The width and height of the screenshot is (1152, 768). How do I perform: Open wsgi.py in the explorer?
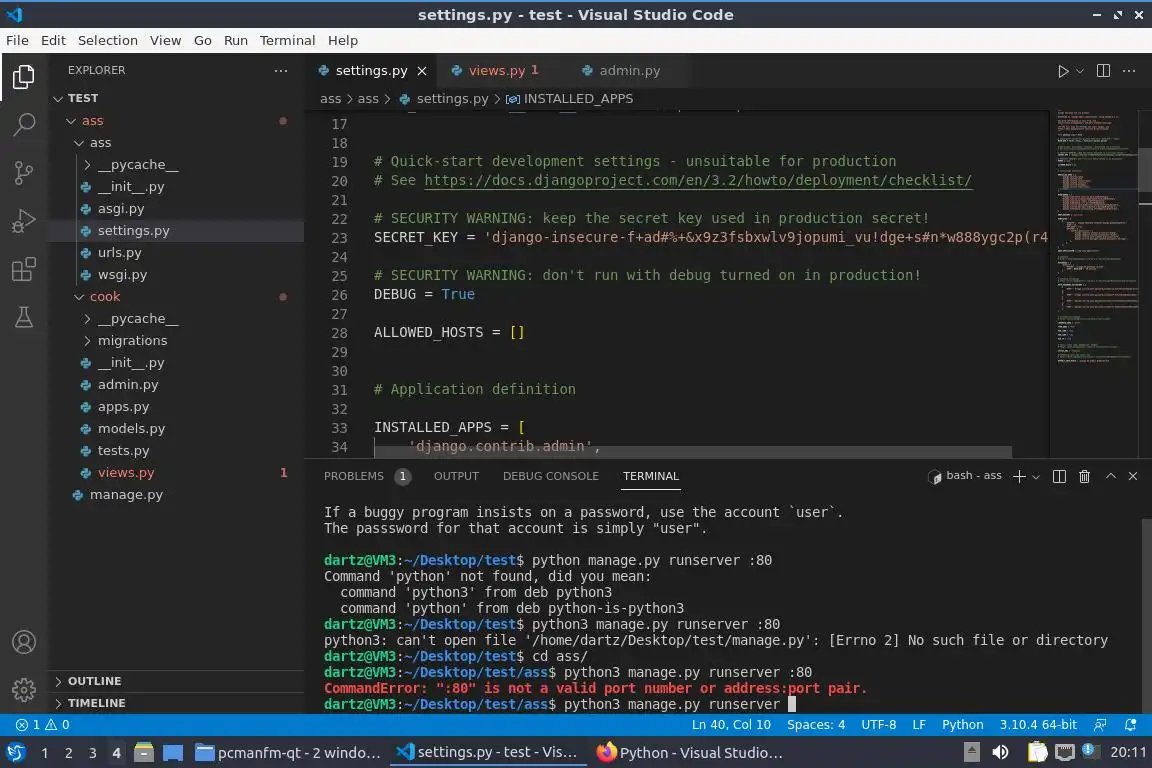click(123, 275)
